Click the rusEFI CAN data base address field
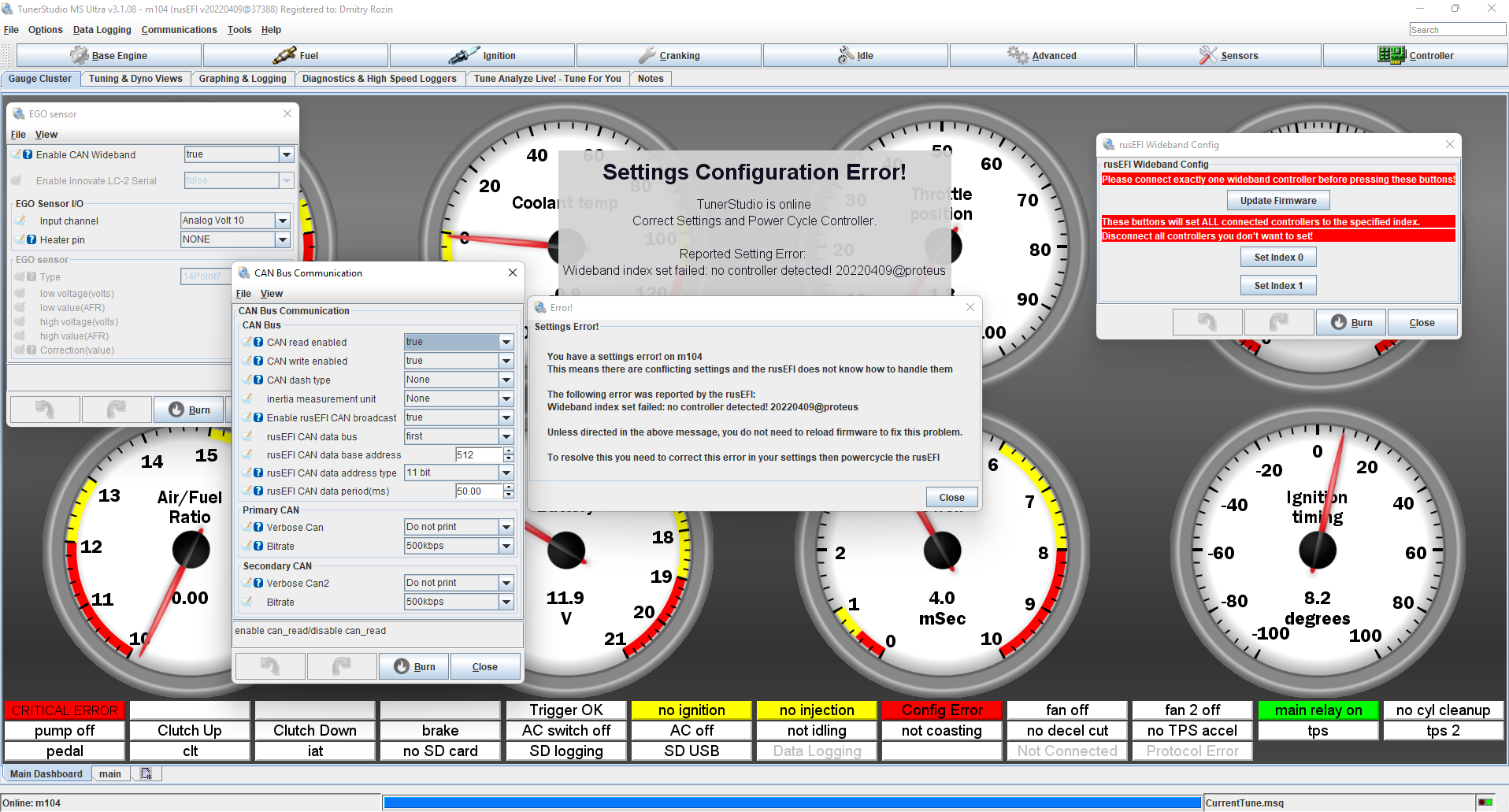This screenshot has height=812, width=1509. point(478,454)
